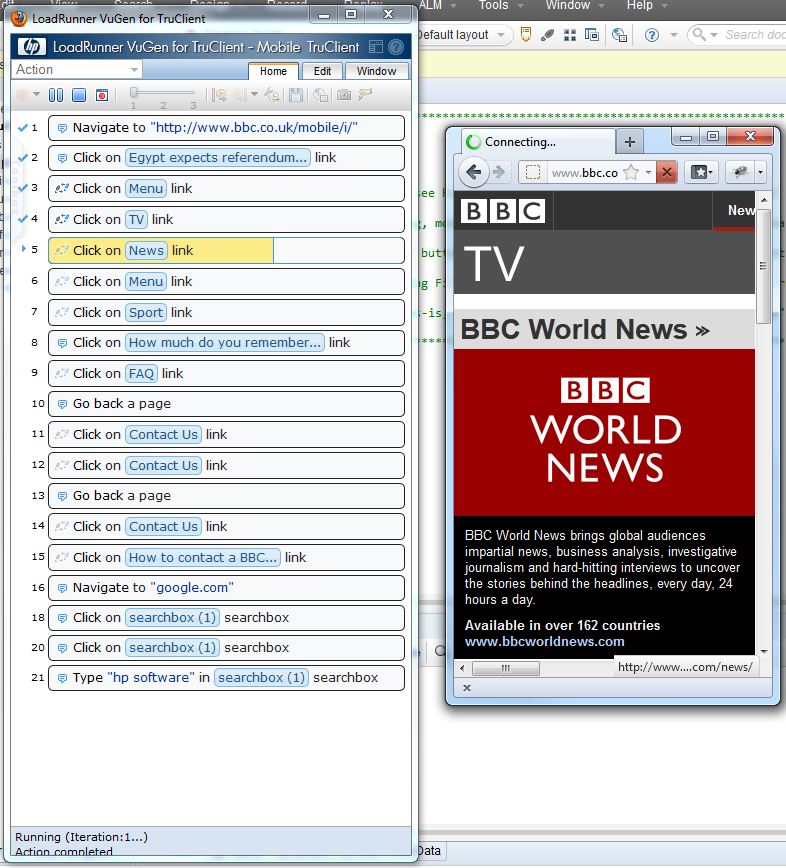Click the comments pin icon in TruClient toolbar

pyautogui.click(x=365, y=95)
